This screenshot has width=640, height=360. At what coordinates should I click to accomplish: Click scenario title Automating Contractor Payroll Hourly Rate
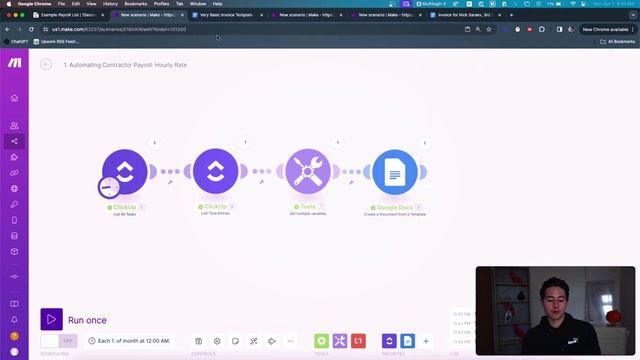[125, 65]
